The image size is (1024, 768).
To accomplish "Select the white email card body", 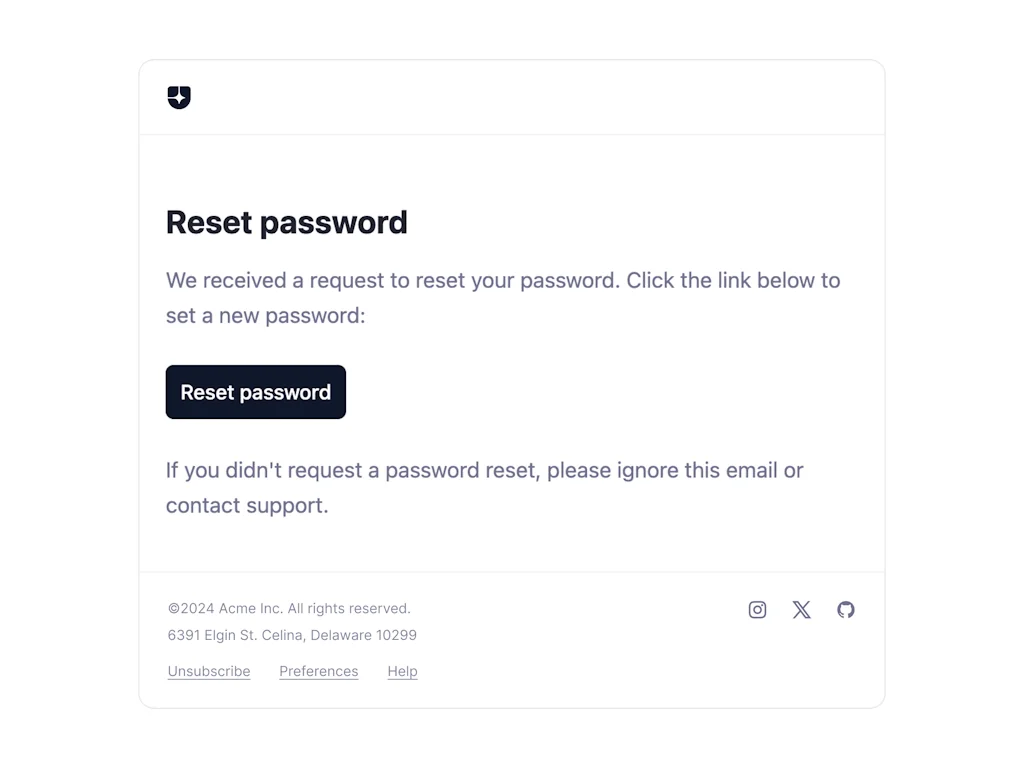I will [x=512, y=350].
